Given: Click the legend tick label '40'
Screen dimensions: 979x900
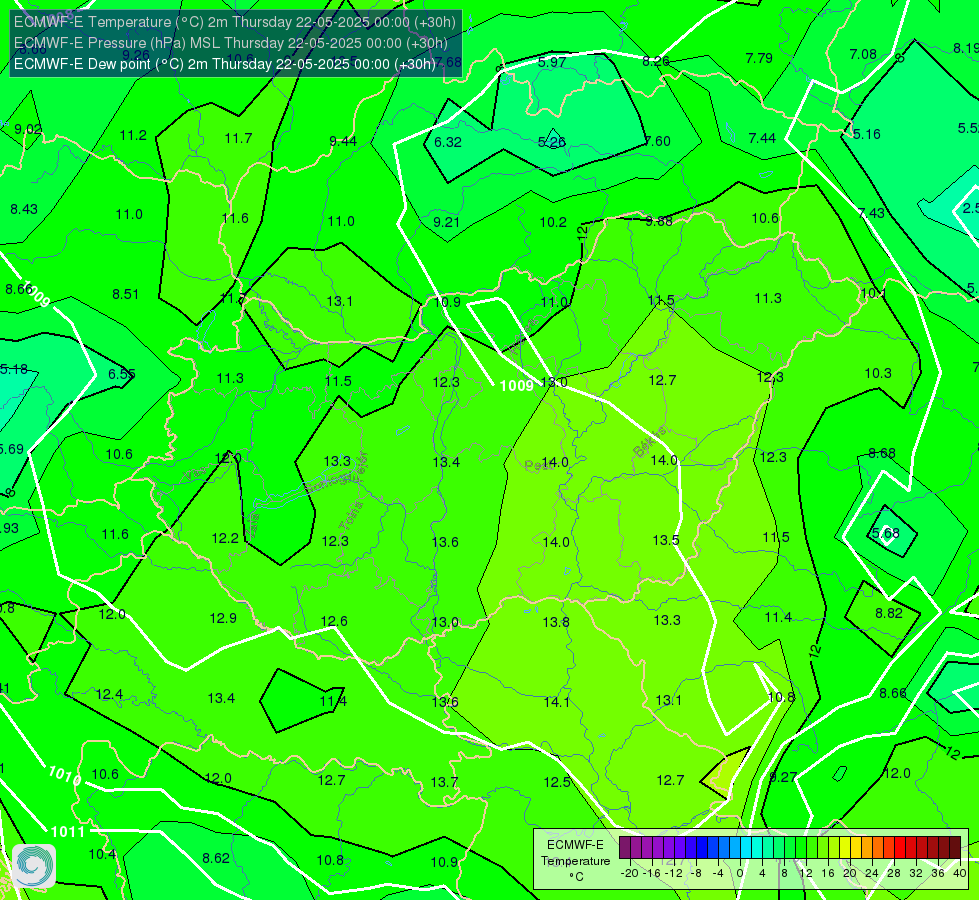Looking at the screenshot, I should point(960,873).
